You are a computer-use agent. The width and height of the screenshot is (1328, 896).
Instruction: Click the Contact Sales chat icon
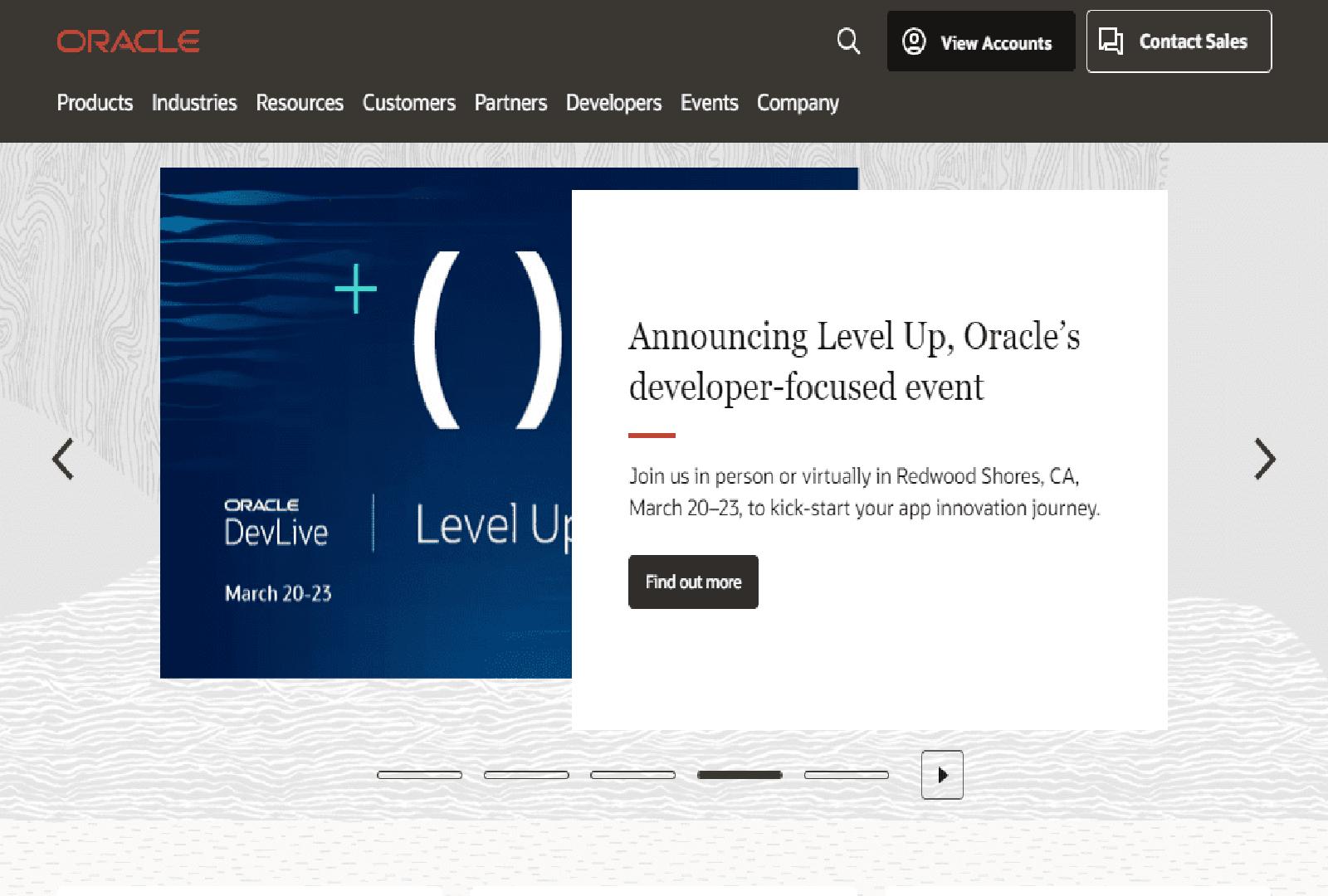pos(1110,40)
